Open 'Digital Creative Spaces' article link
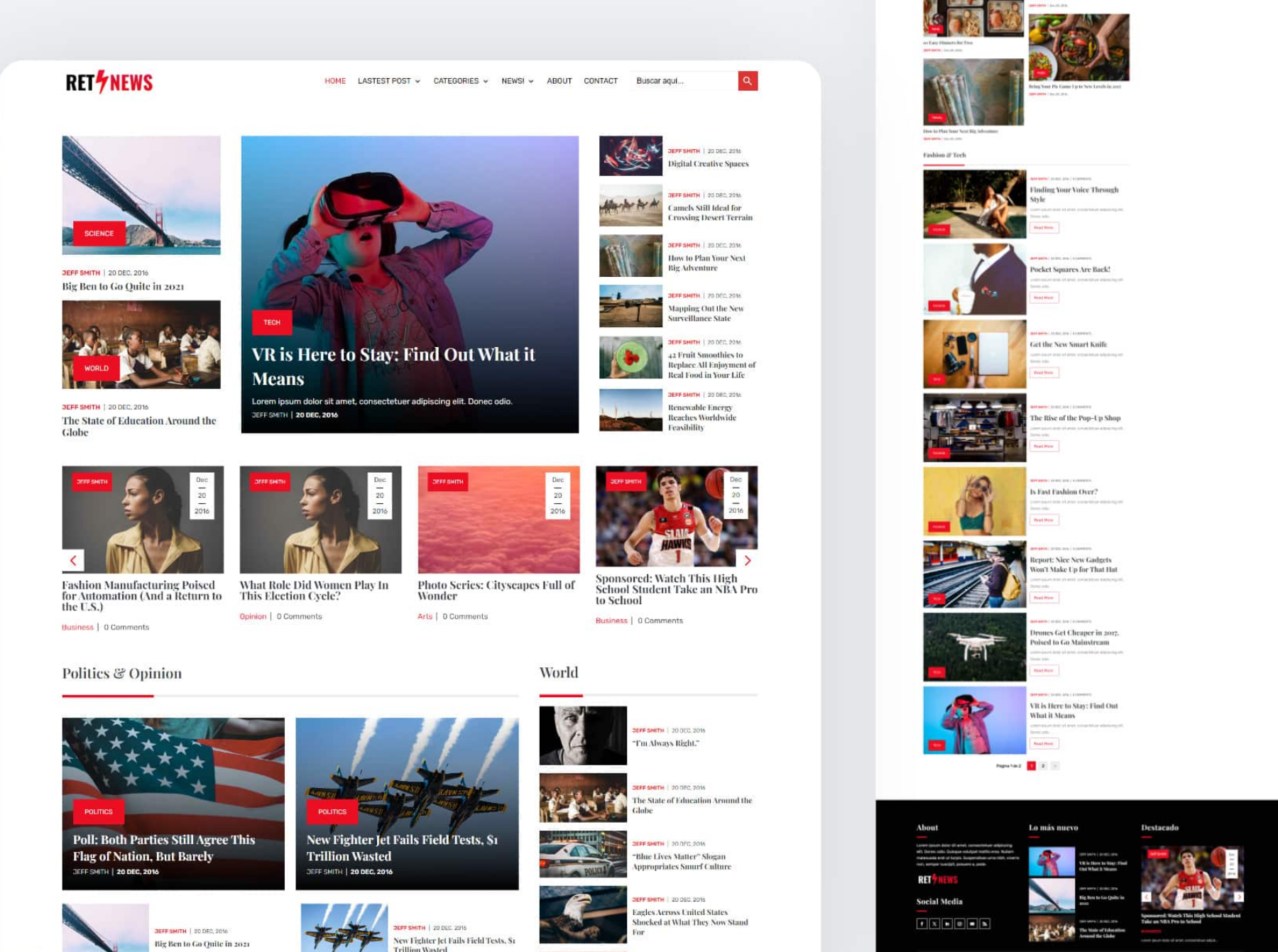Screen dimensions: 1278x952 pos(708,164)
